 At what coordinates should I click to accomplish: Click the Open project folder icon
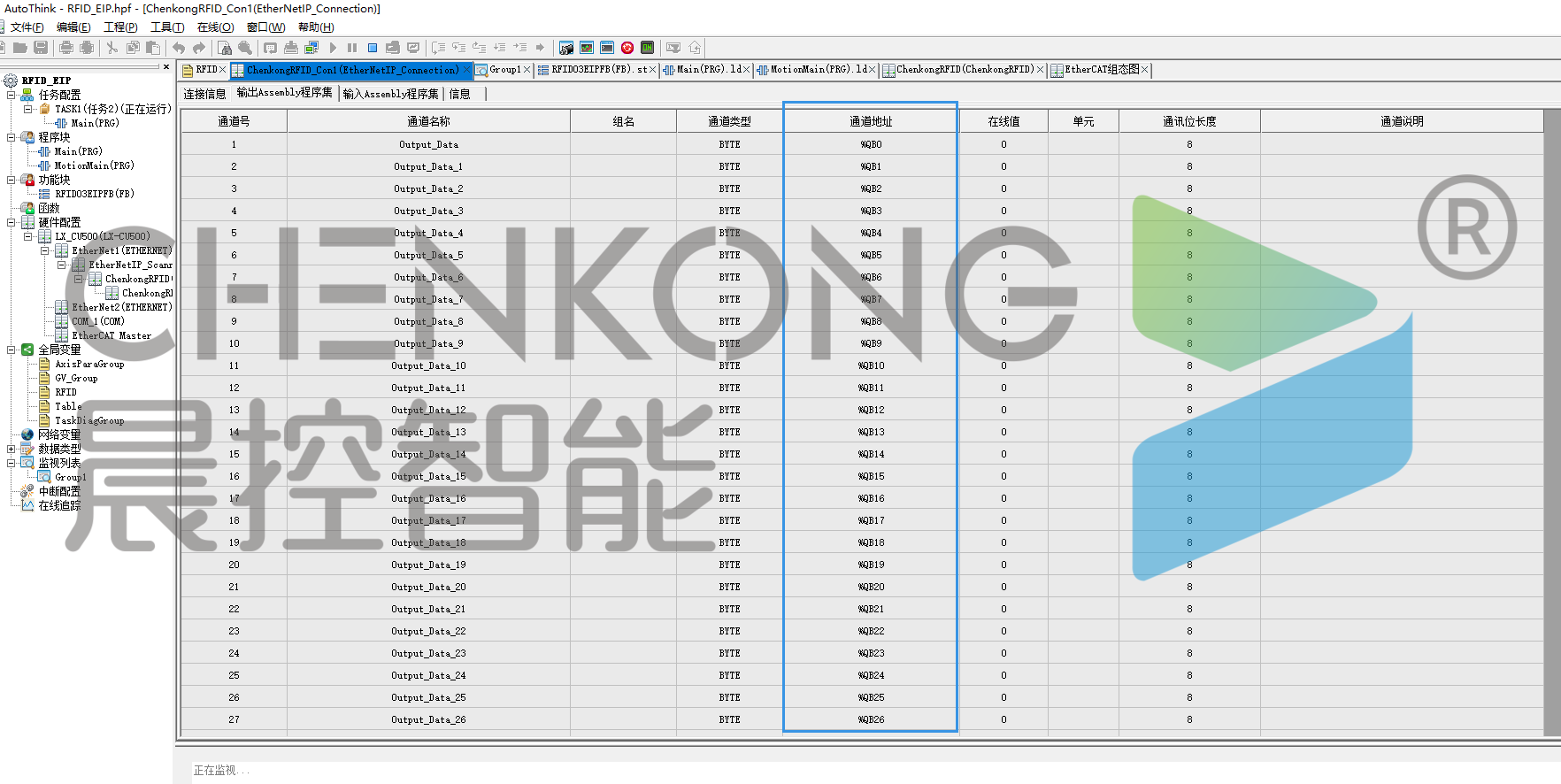[19, 48]
